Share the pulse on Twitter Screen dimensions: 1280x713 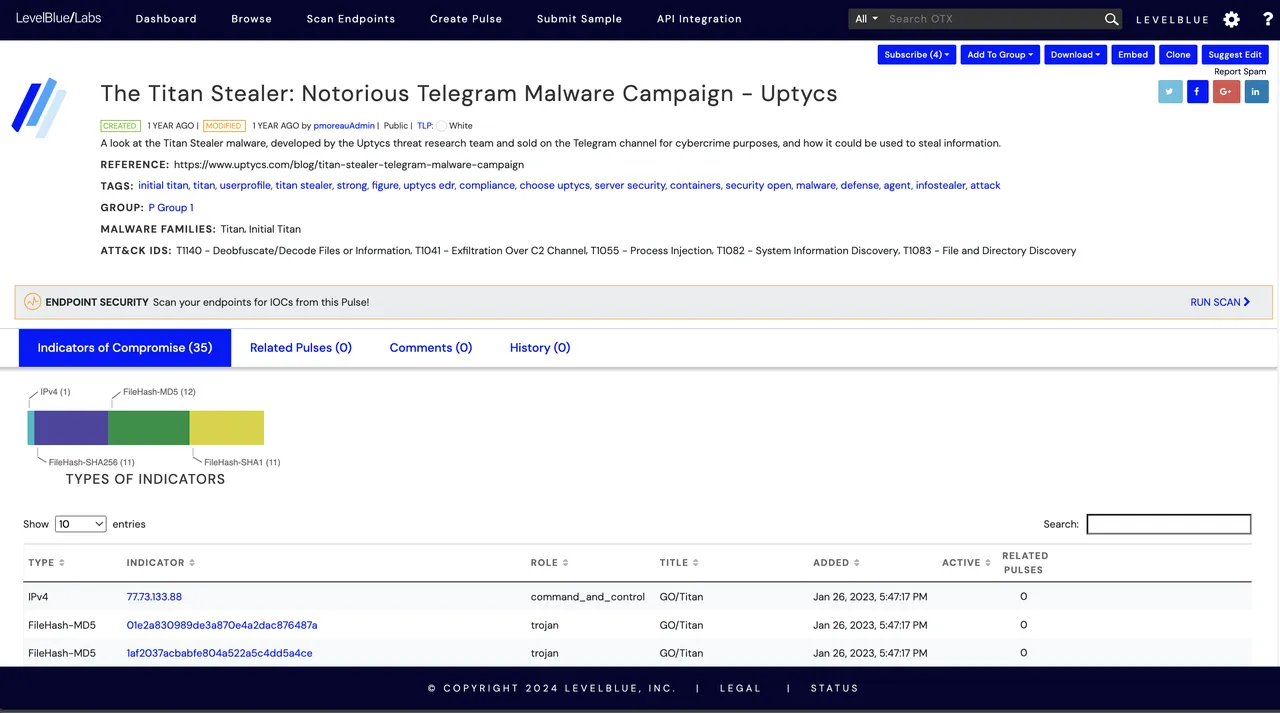pyautogui.click(x=1170, y=91)
